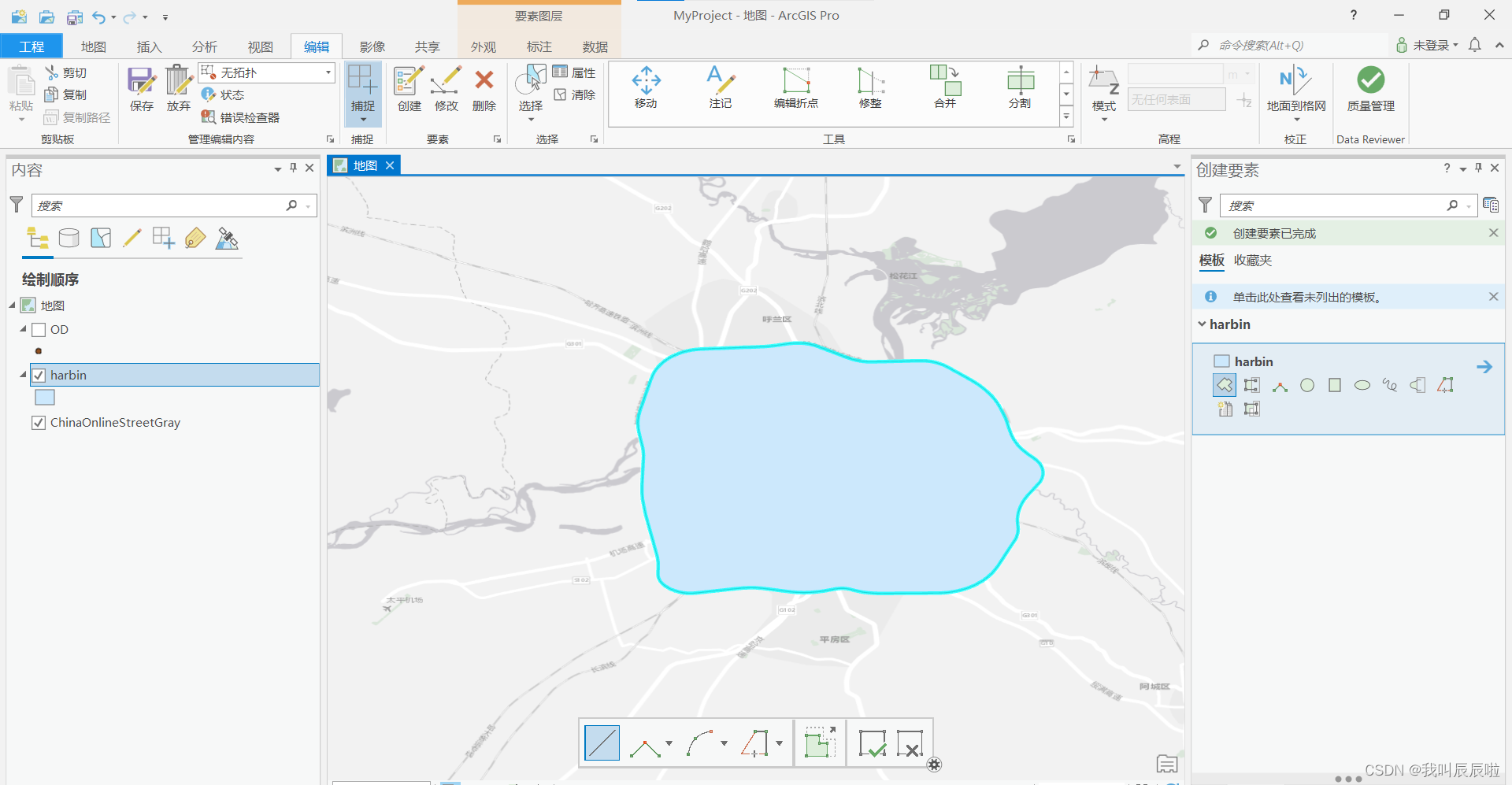Uncheck the harbin layer checkbox
The width and height of the screenshot is (1512, 785).
click(39, 376)
